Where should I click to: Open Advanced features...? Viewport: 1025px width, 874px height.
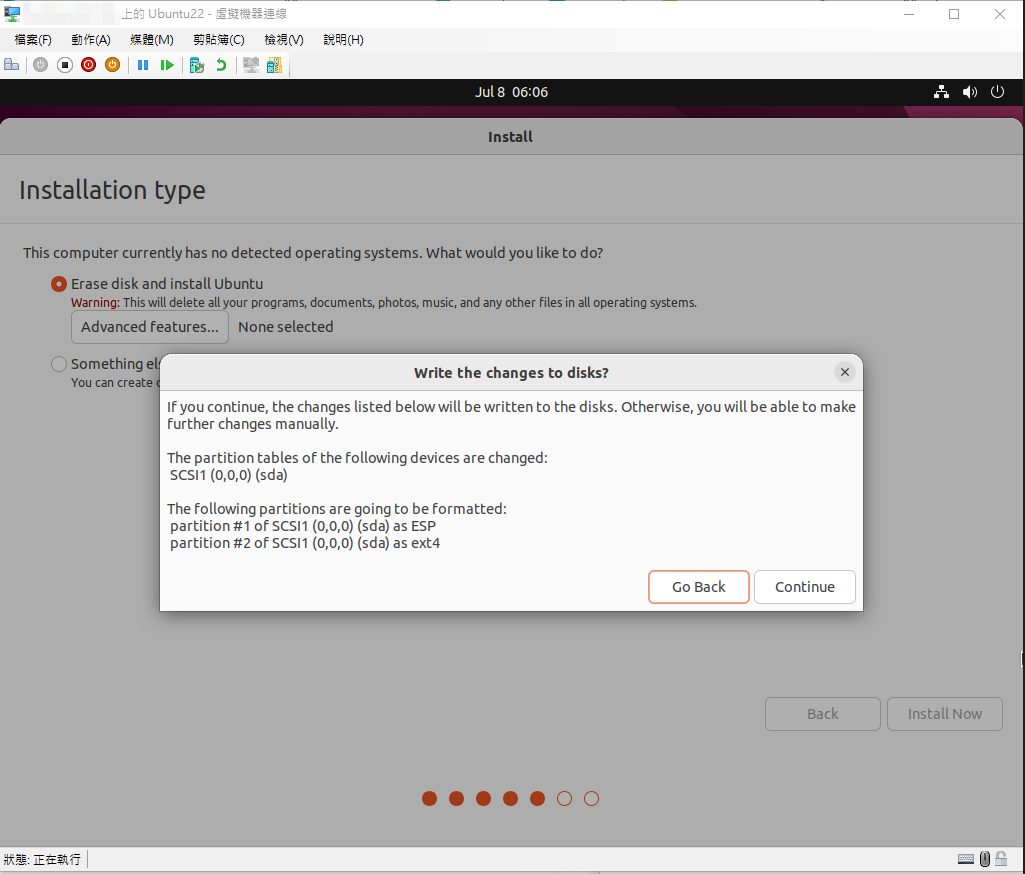[150, 327]
